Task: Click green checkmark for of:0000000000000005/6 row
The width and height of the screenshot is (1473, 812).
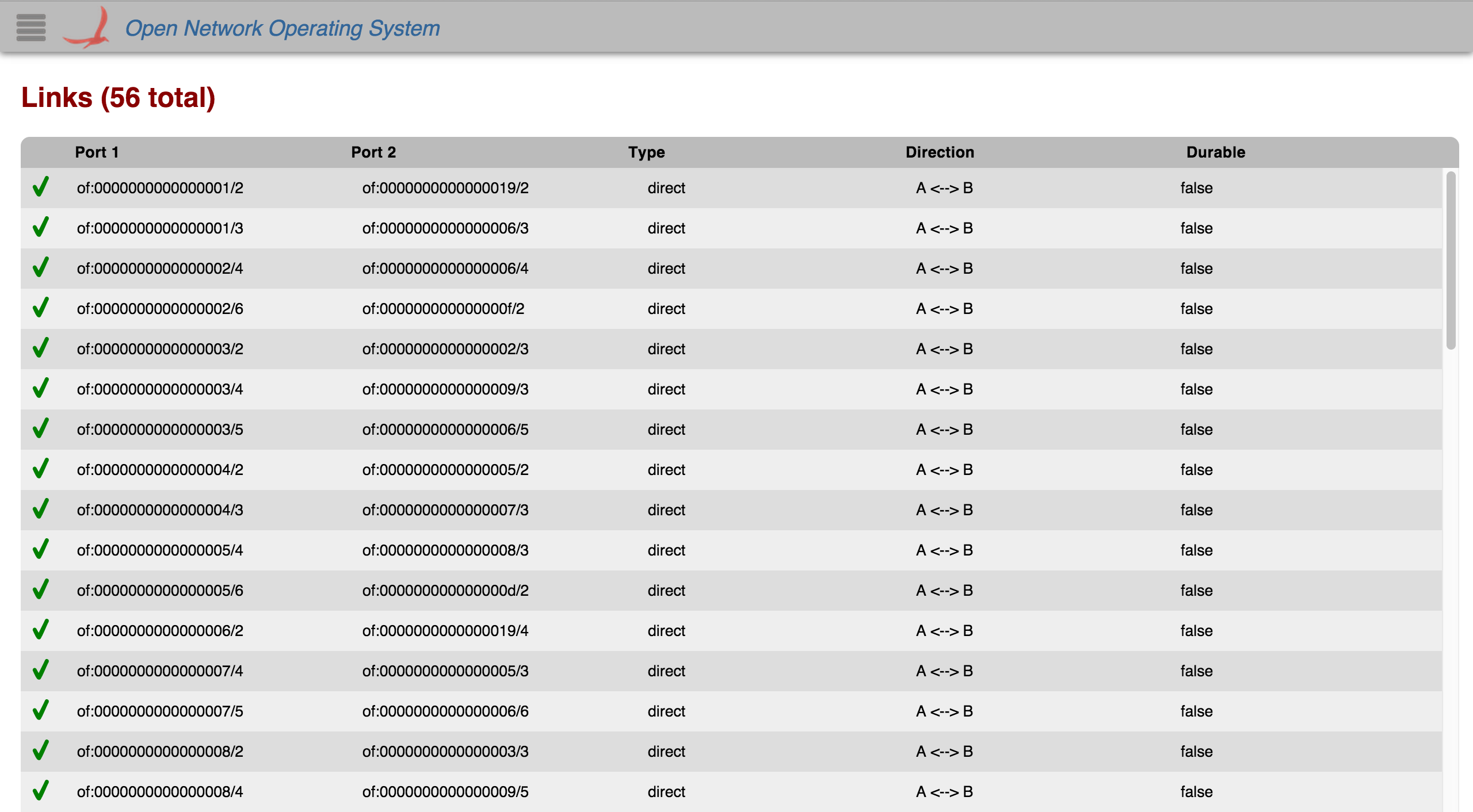Action: 40,590
